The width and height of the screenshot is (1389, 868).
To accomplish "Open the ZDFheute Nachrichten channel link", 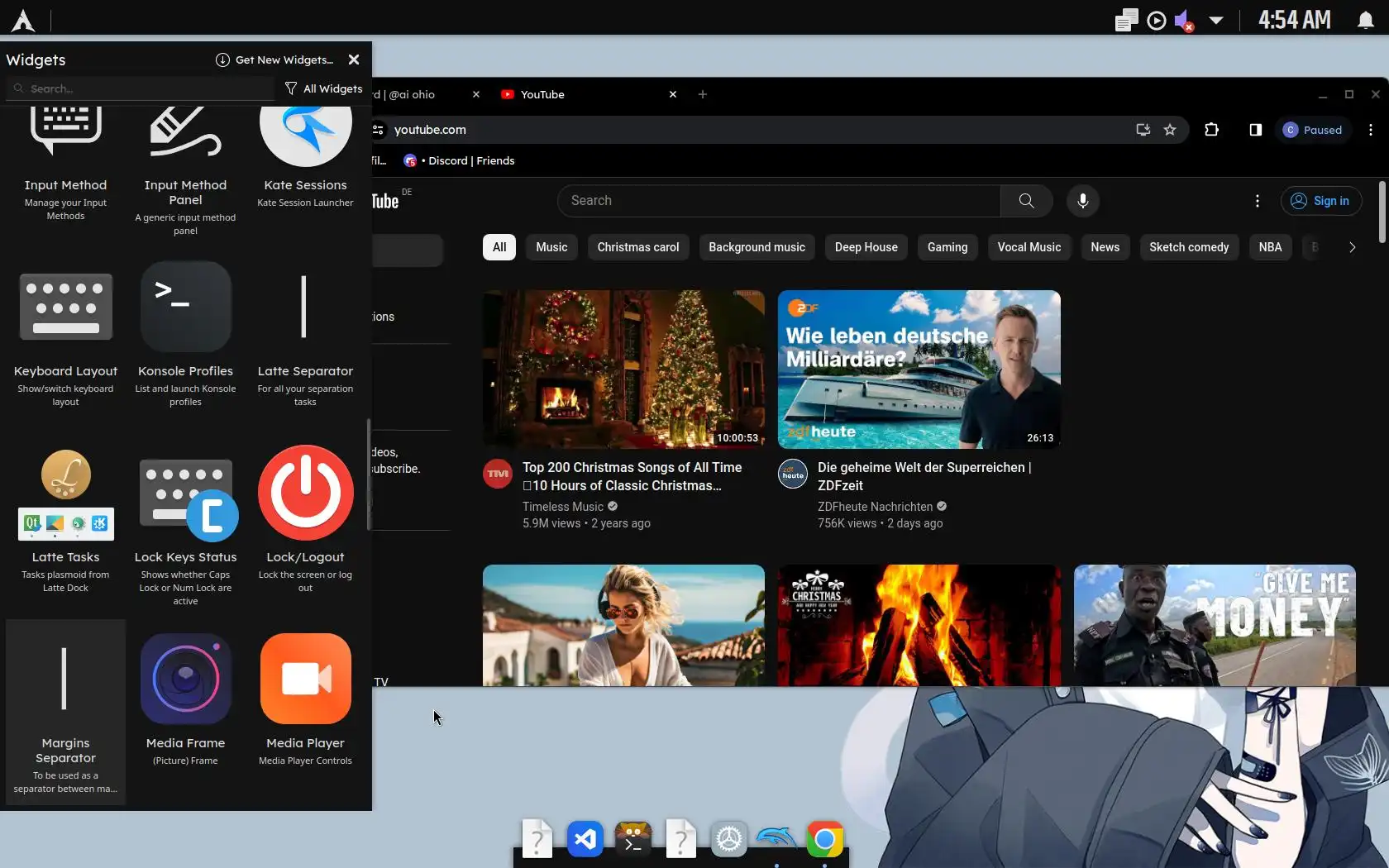I will (x=875, y=507).
